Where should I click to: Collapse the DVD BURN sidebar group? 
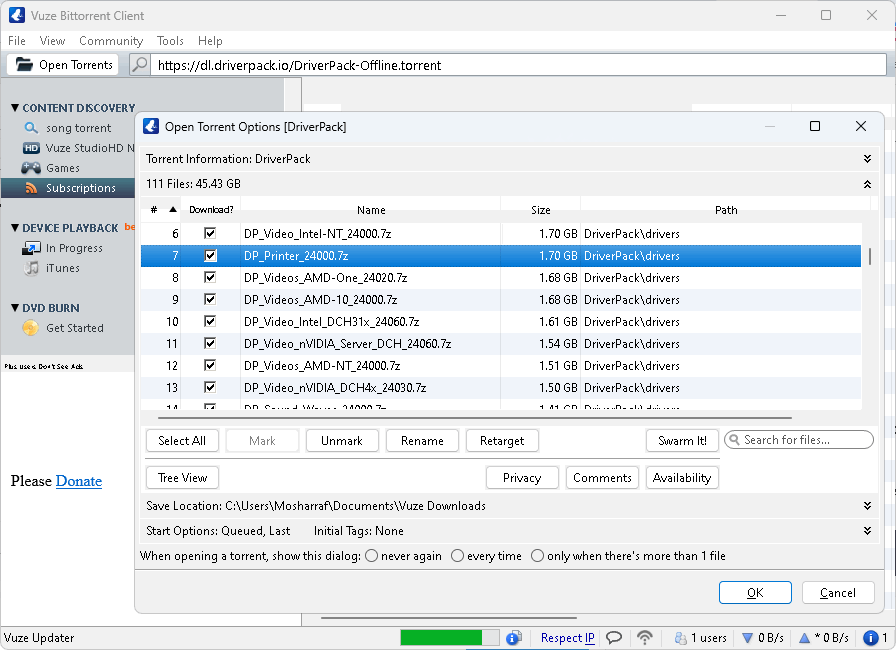(x=15, y=308)
